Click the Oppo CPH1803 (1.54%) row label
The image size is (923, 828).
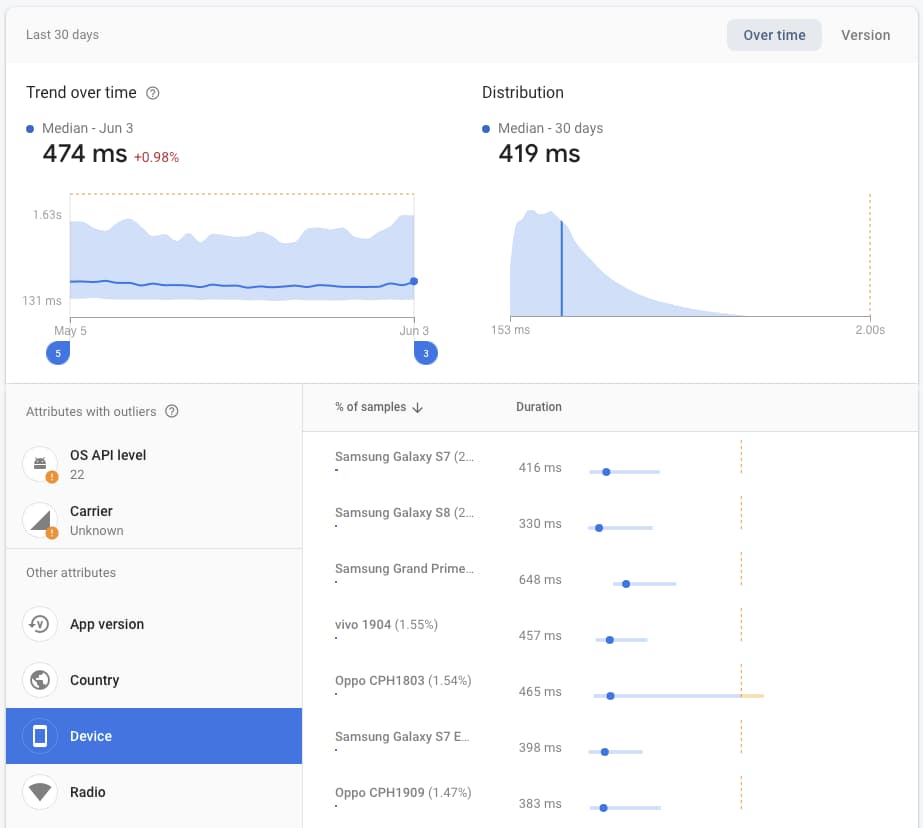pyautogui.click(x=403, y=680)
